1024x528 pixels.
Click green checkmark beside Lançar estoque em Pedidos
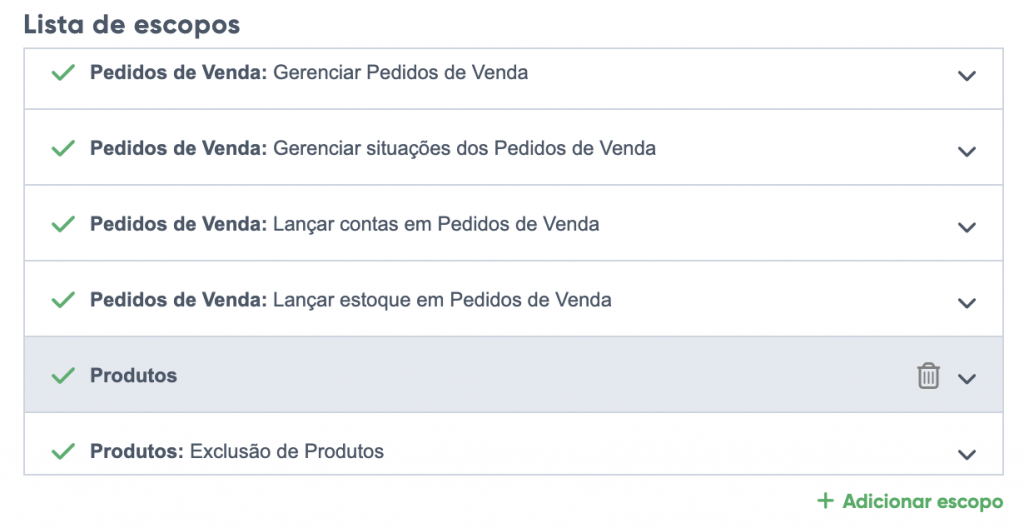click(x=63, y=300)
